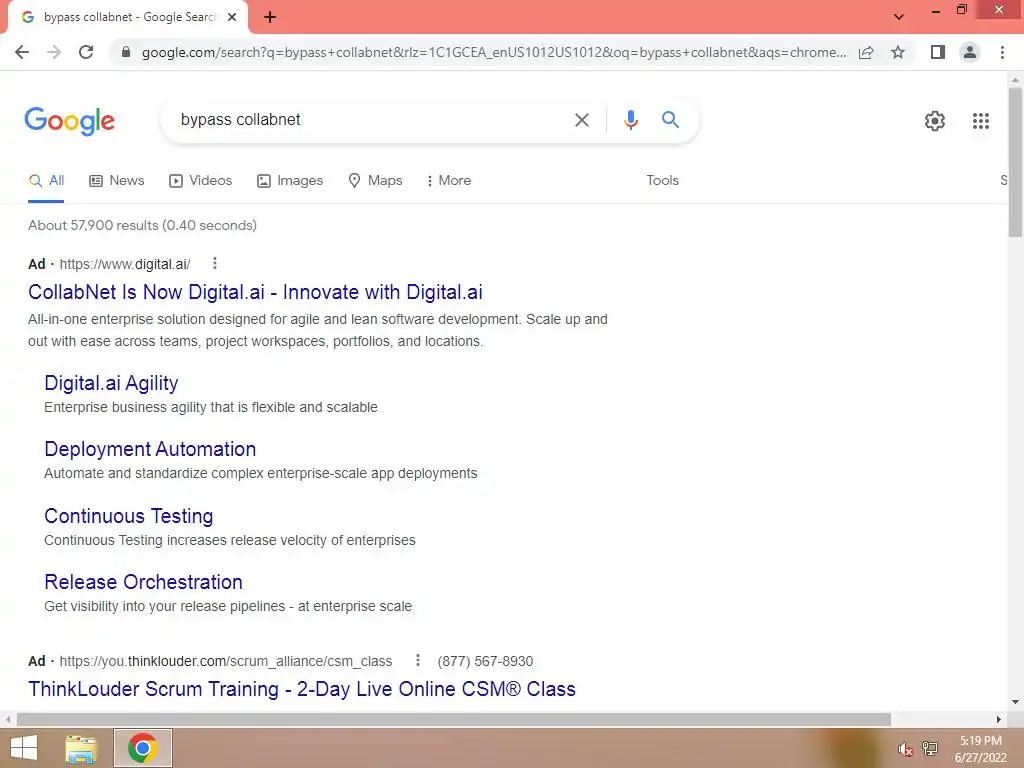The width and height of the screenshot is (1024, 768).
Task: Click the horizontal scrollbar thumb
Action: (454, 719)
